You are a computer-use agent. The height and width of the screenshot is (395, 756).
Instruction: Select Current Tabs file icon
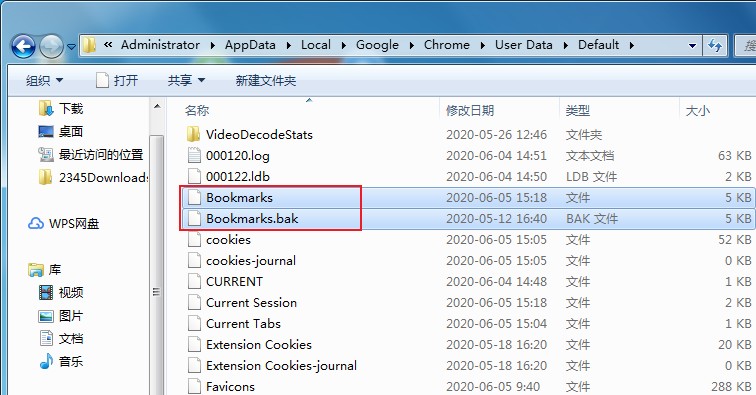194,323
